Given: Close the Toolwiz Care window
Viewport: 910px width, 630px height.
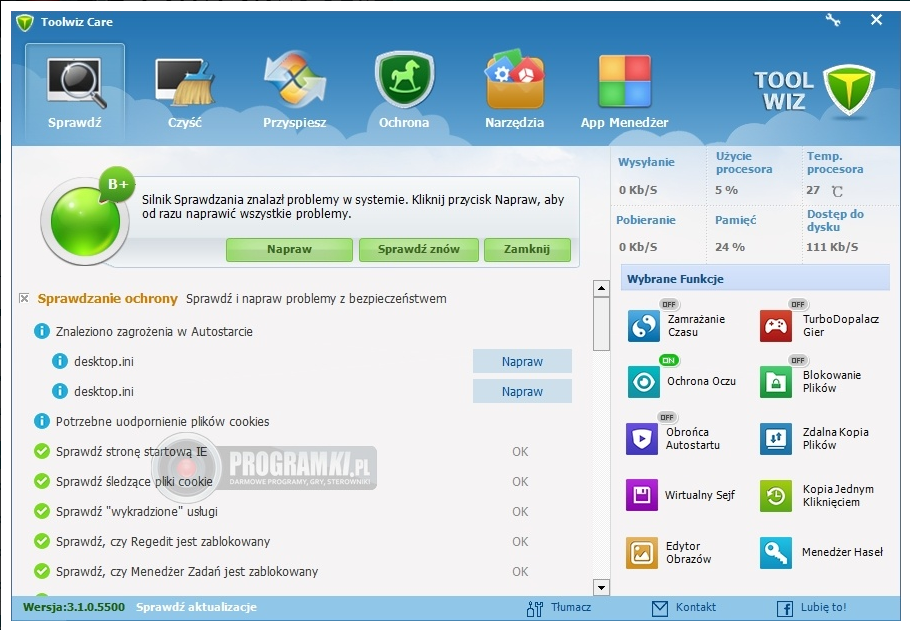Looking at the screenshot, I should [x=876, y=20].
